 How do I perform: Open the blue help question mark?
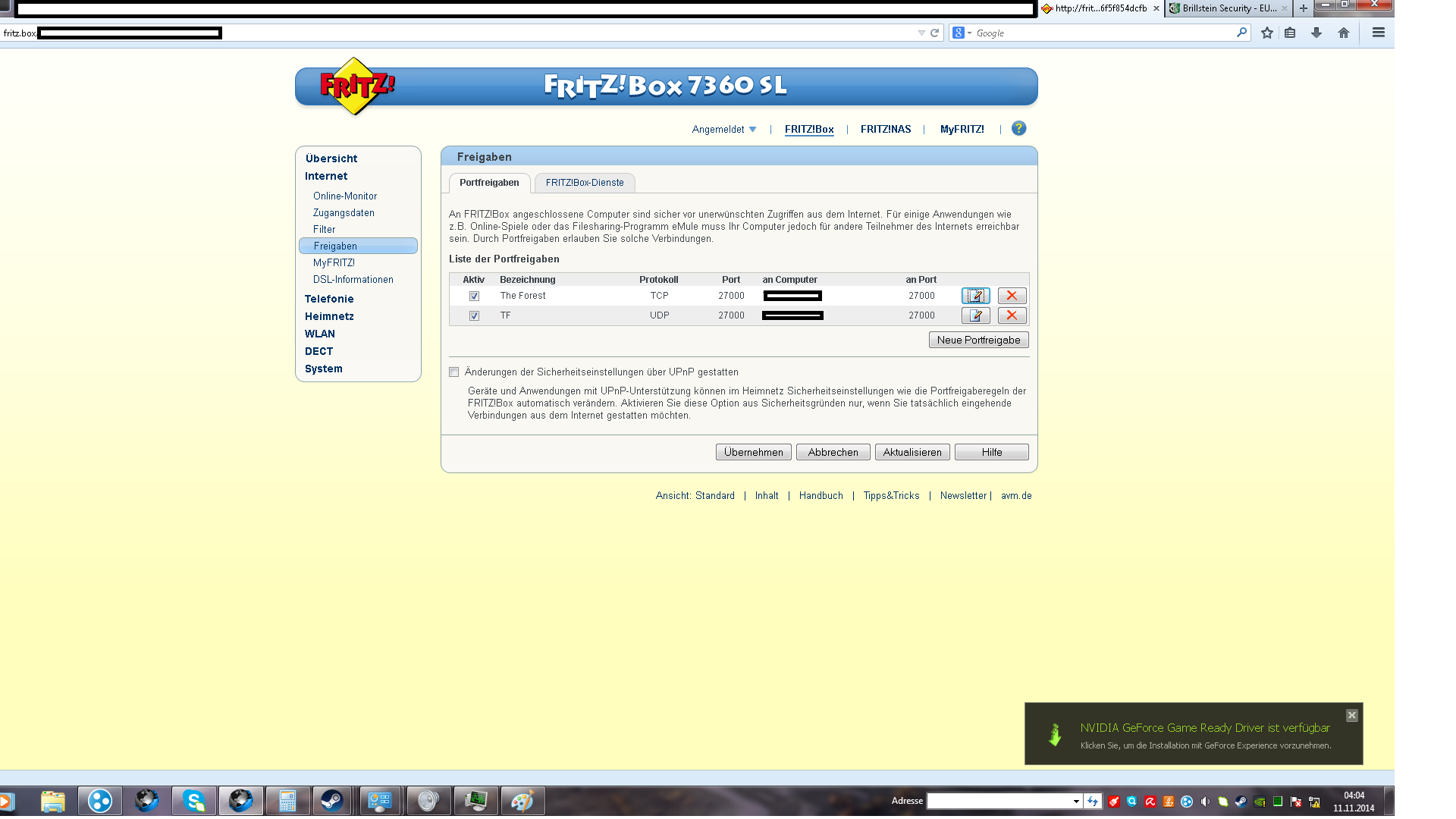(1018, 129)
